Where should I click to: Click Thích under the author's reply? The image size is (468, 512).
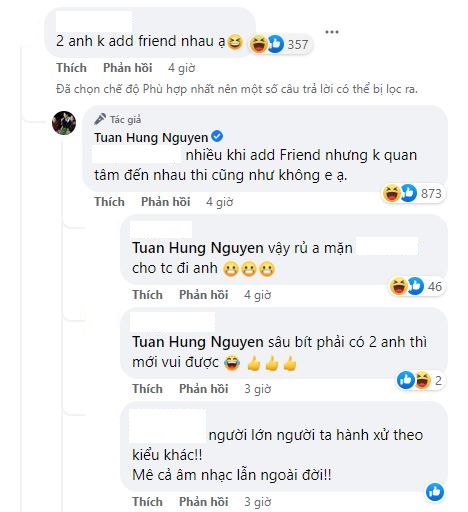coord(109,202)
